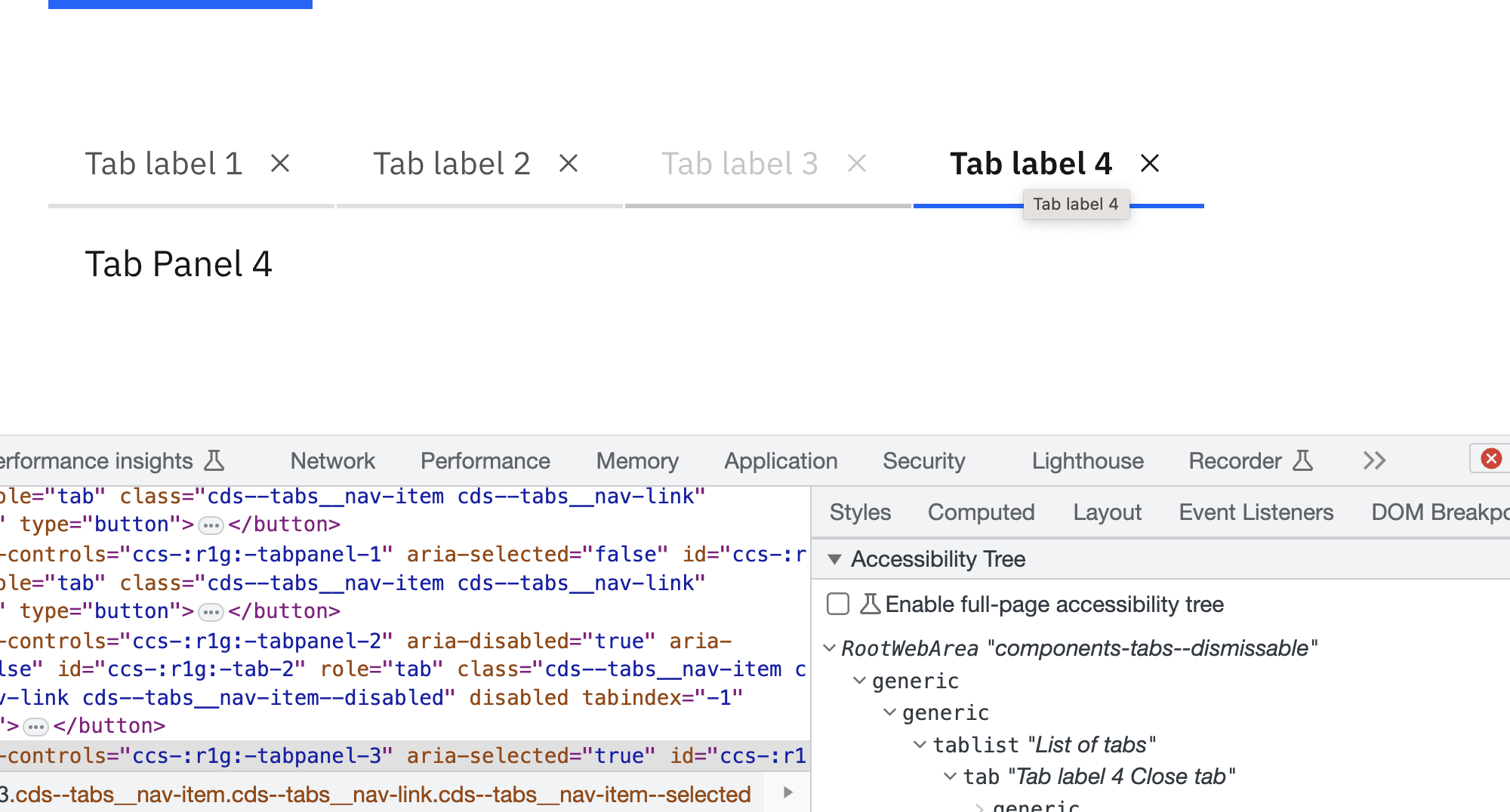Select the bold Tab label 4
The height and width of the screenshot is (812, 1510).
[1031, 164]
